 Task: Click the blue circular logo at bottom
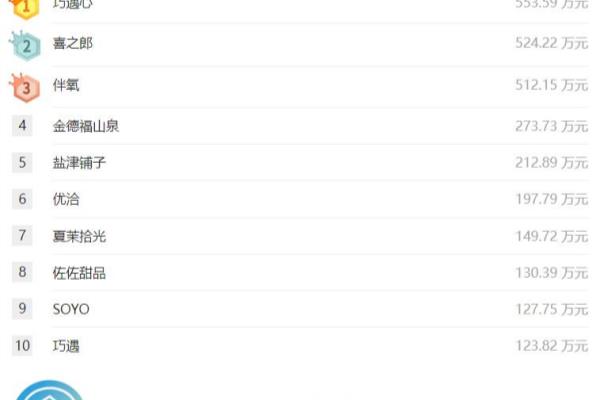[49, 390]
